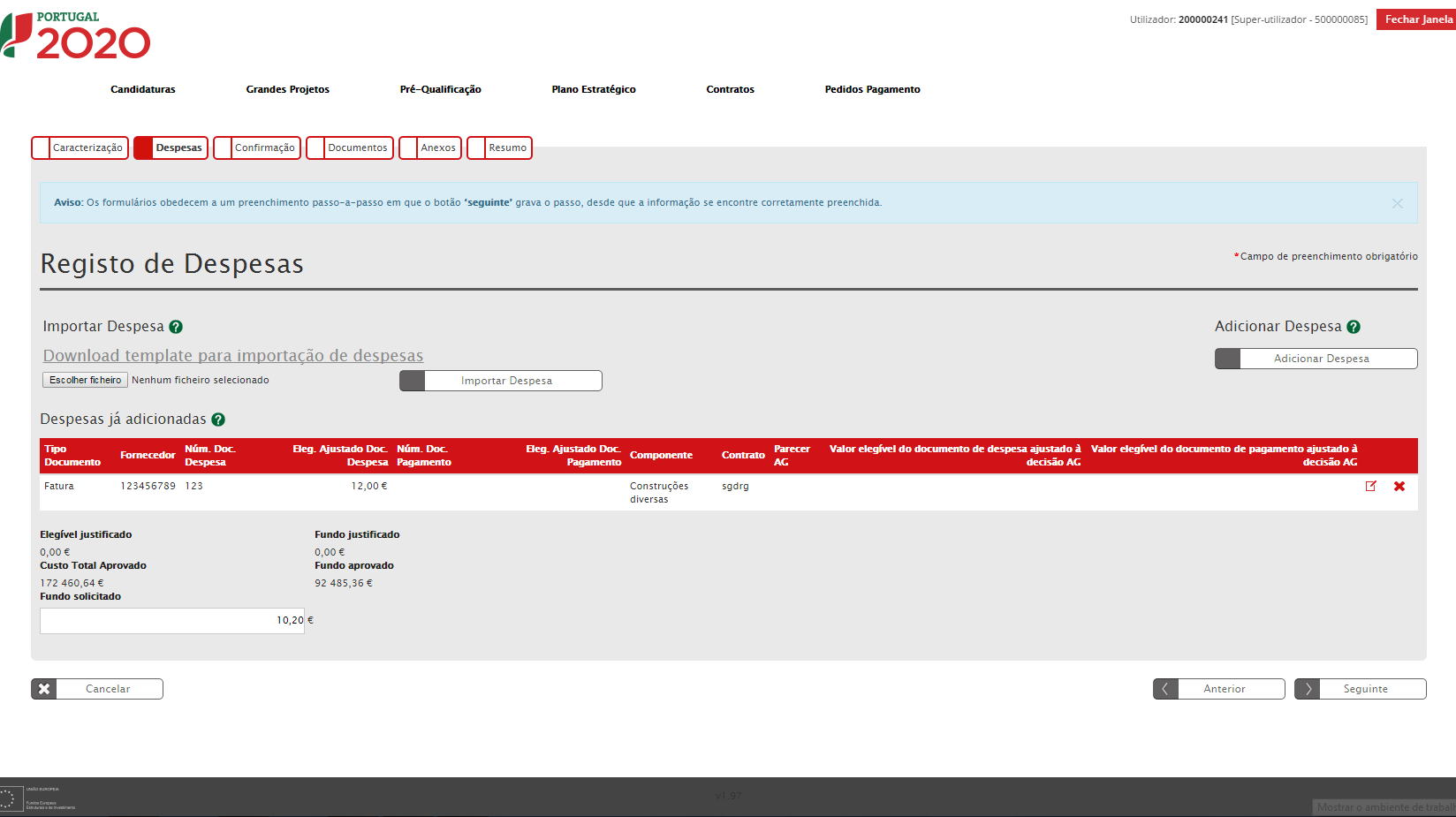Go back with the Anterior button
Image resolution: width=1456 pixels, height=817 pixels.
pyautogui.click(x=1219, y=689)
